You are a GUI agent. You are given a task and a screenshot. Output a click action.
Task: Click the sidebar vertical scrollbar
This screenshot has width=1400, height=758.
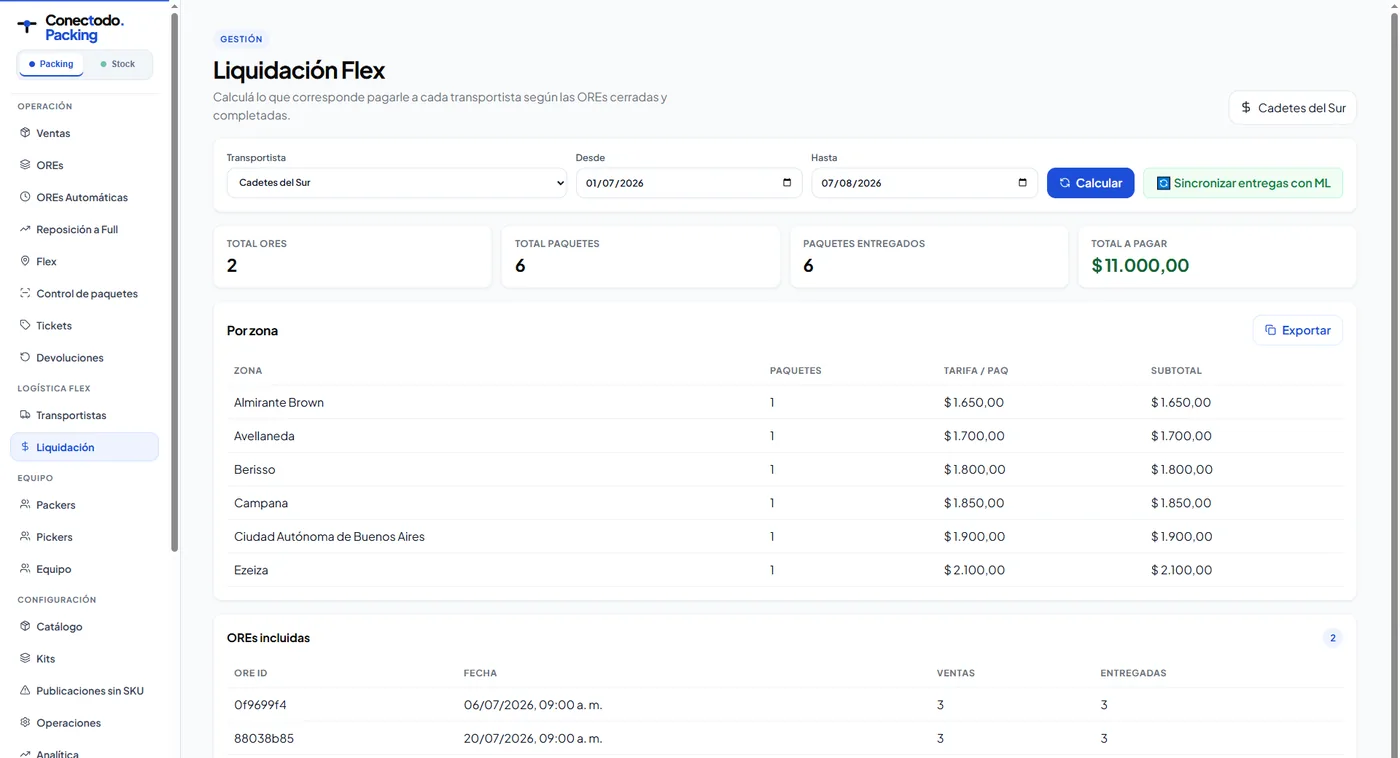click(175, 280)
